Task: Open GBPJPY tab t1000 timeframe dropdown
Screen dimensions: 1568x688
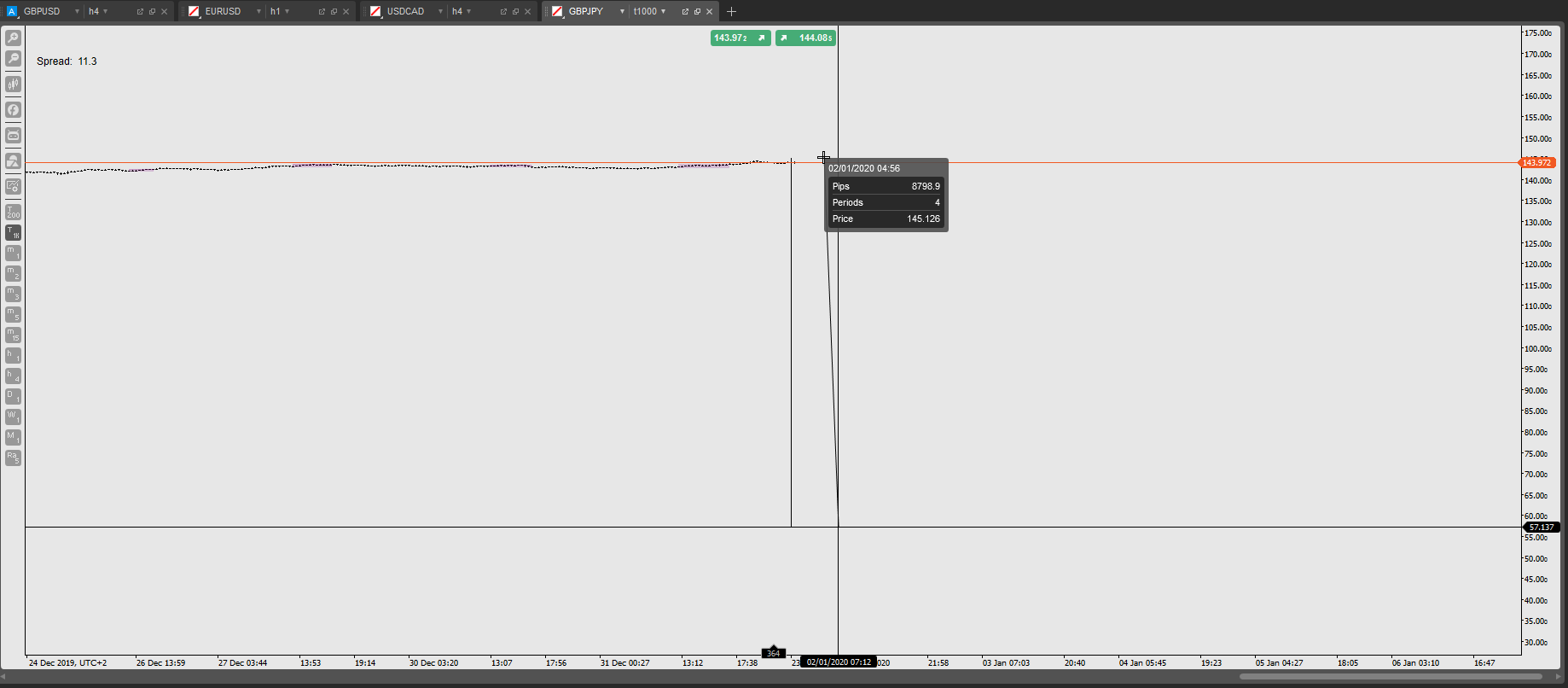Action: [x=649, y=11]
